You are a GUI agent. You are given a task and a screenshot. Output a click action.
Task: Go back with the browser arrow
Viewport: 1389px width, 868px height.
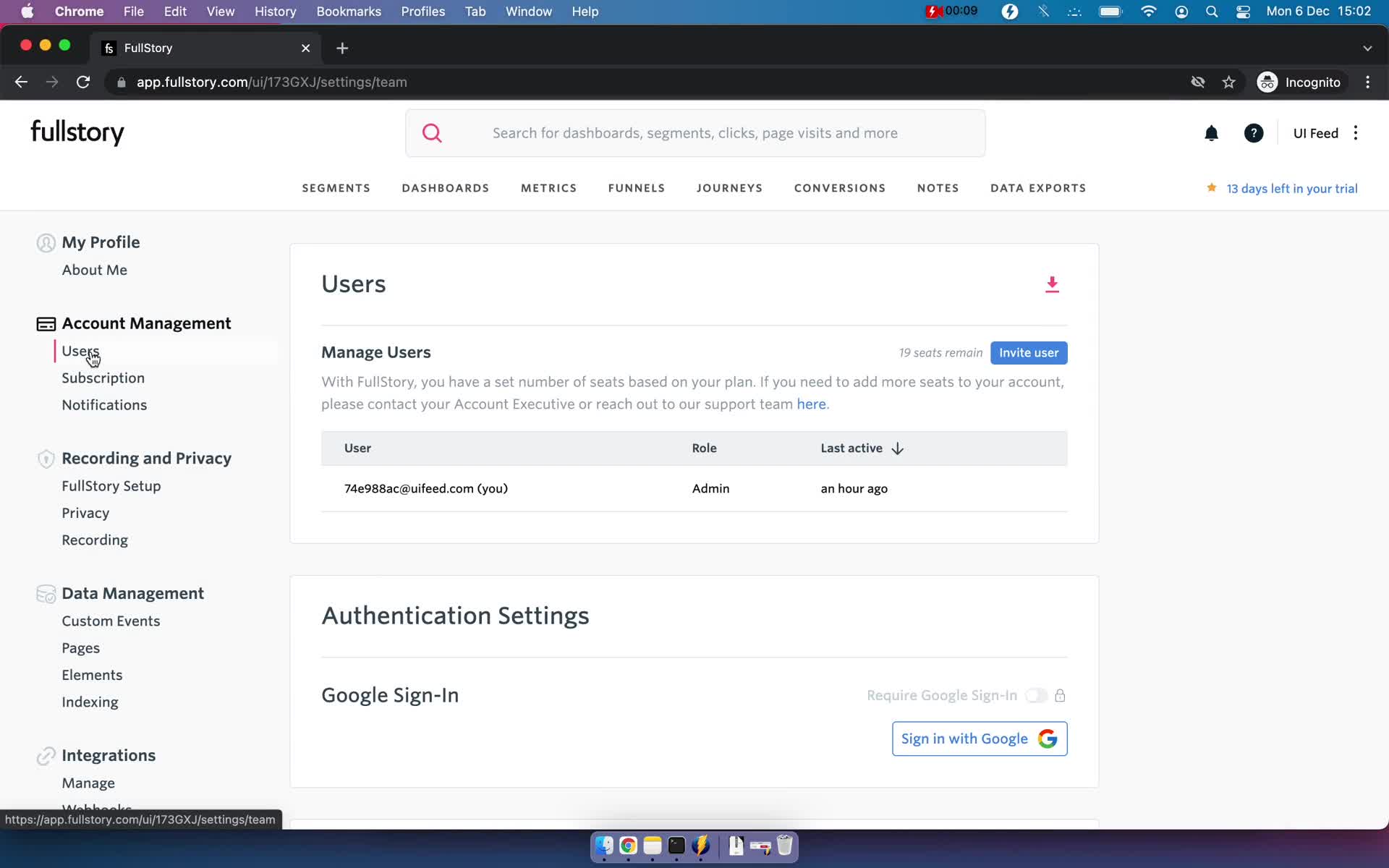pyautogui.click(x=21, y=82)
